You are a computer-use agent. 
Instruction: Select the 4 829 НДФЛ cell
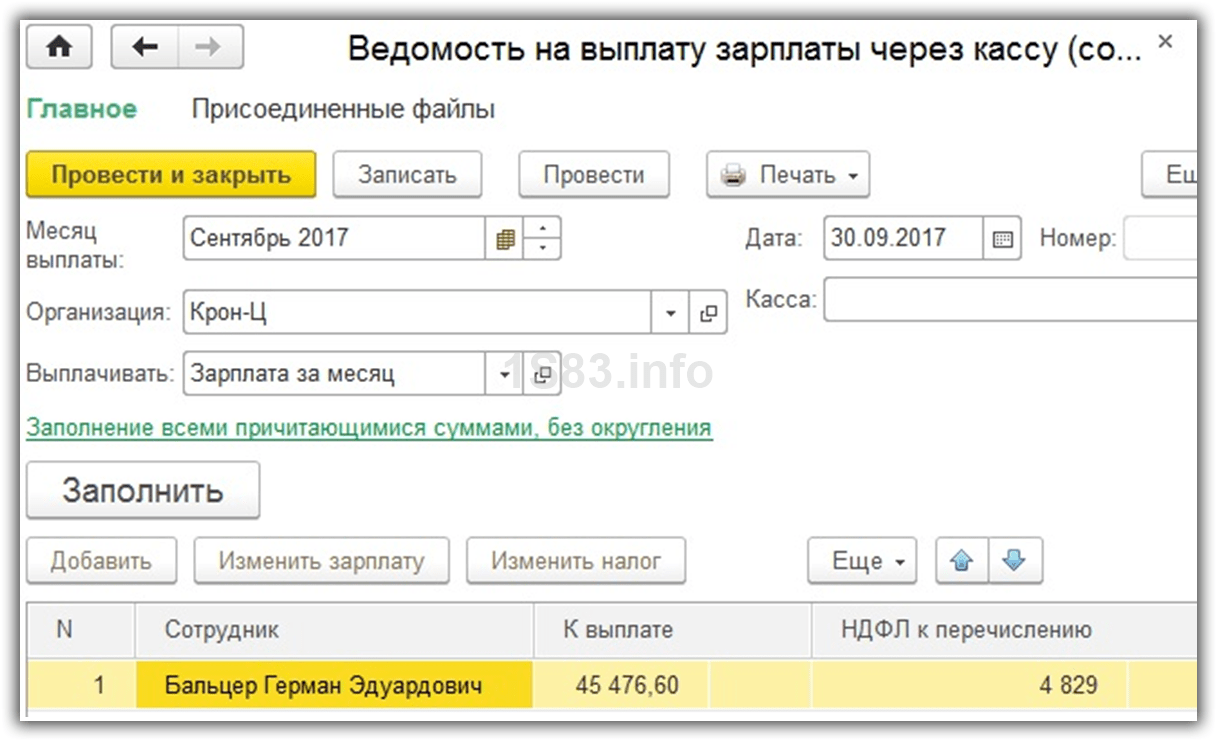[969, 685]
